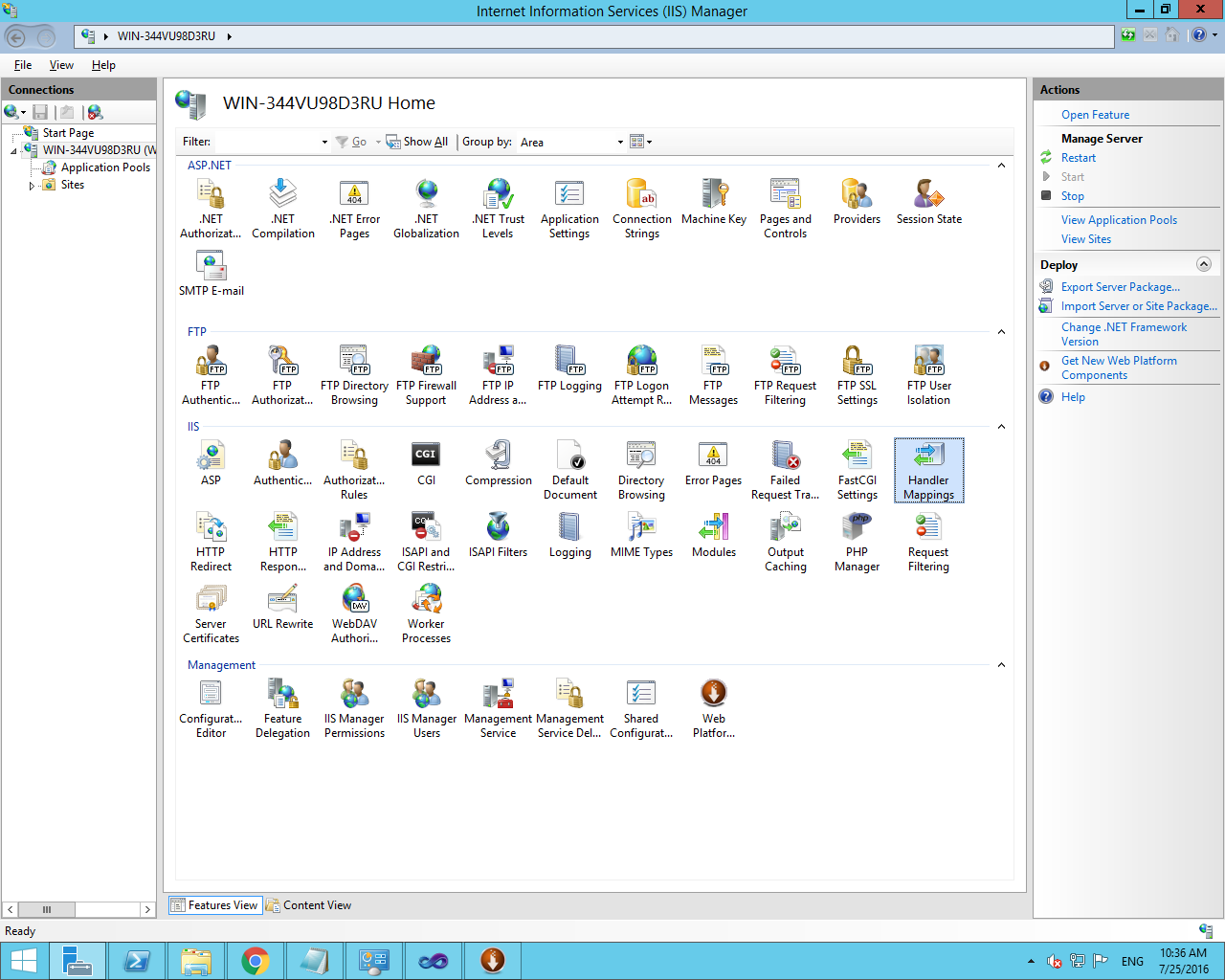The height and width of the screenshot is (980, 1225).
Task: Collapse the FTP group section
Action: tap(1001, 332)
